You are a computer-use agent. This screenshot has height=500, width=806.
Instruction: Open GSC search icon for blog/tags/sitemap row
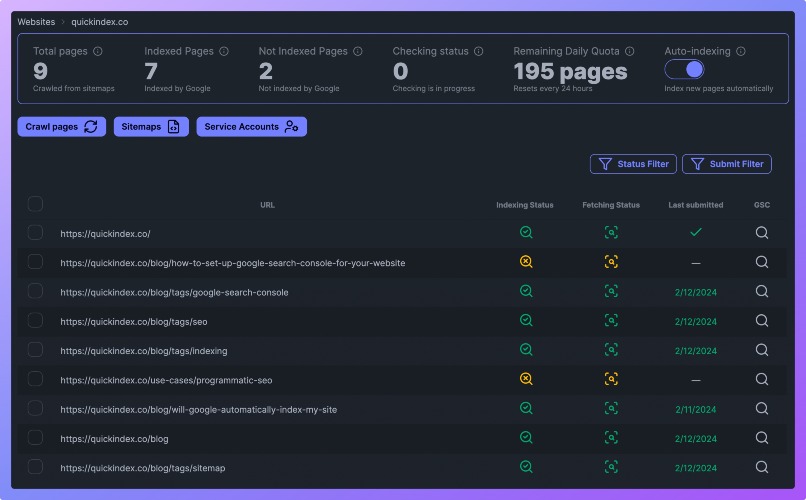pyautogui.click(x=762, y=467)
